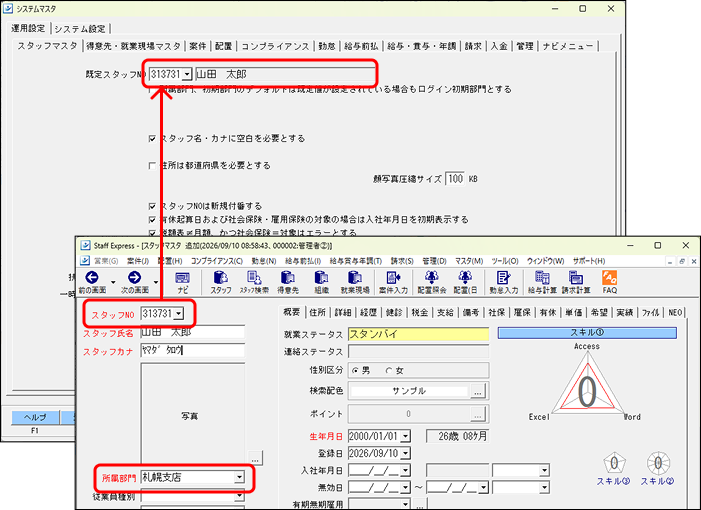This screenshot has height=510, width=701.
Task: Open 案件(J) menu
Action: [138, 261]
